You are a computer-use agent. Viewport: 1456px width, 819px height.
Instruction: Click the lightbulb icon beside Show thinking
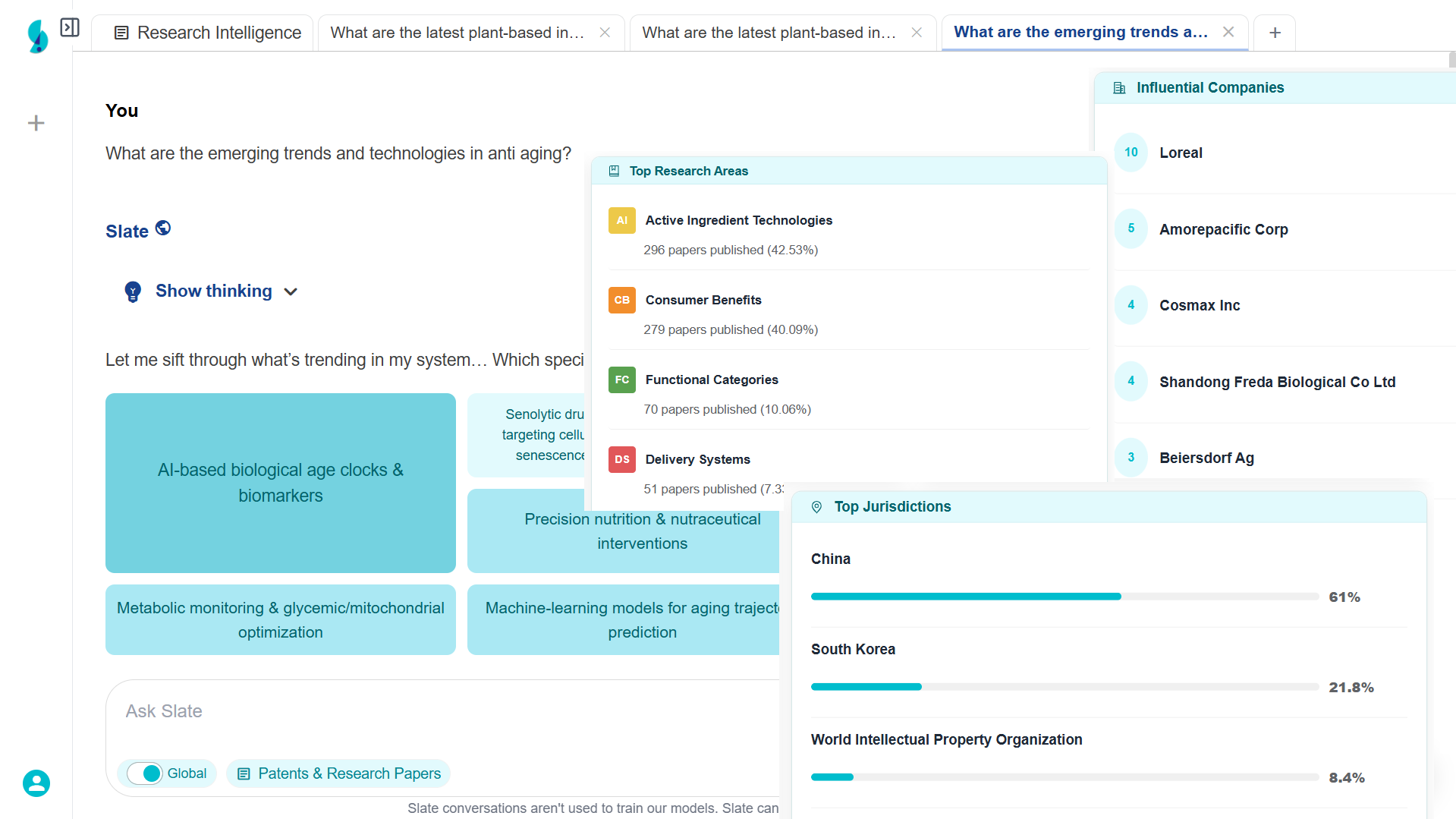click(133, 291)
